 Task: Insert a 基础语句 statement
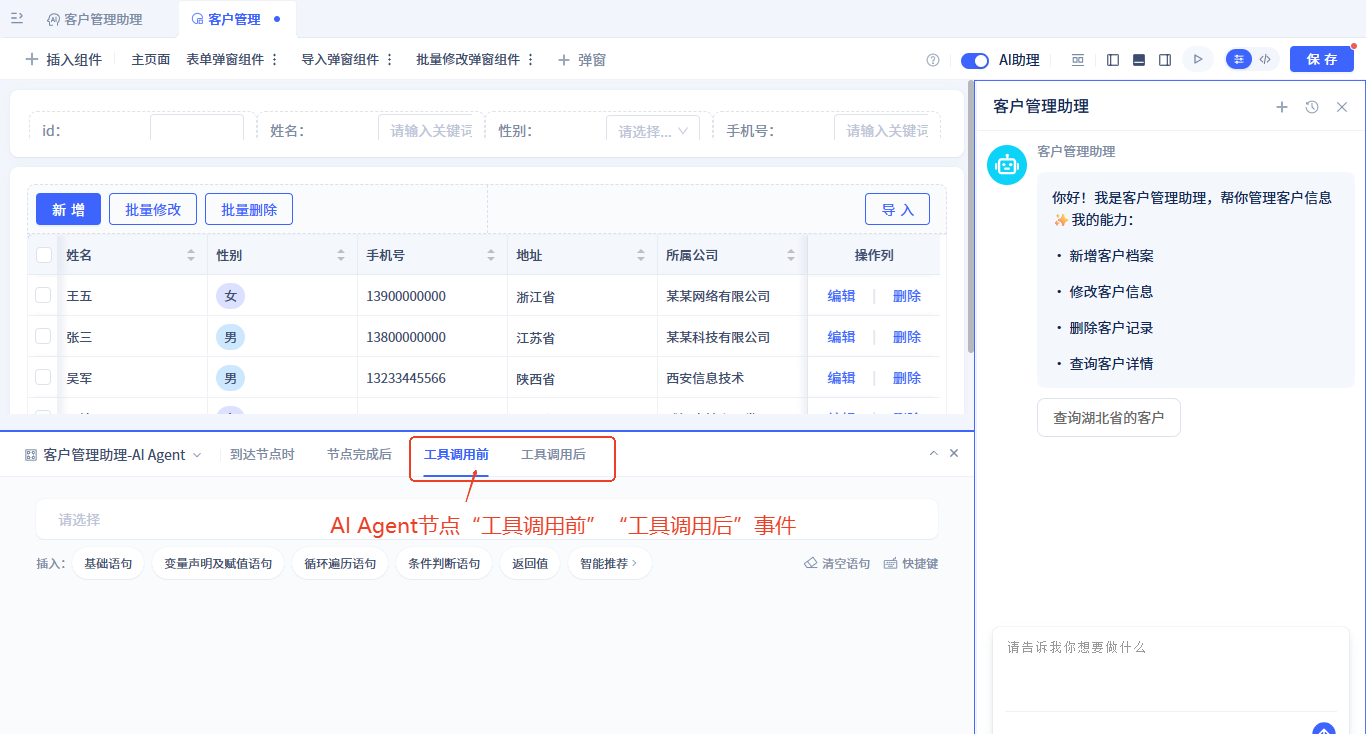coord(108,564)
